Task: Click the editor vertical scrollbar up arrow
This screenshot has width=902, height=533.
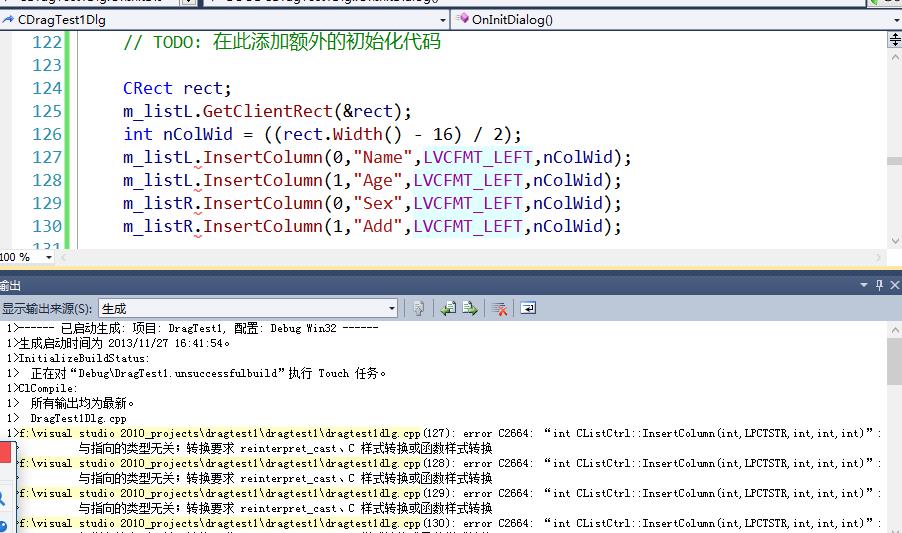Action: (895, 57)
